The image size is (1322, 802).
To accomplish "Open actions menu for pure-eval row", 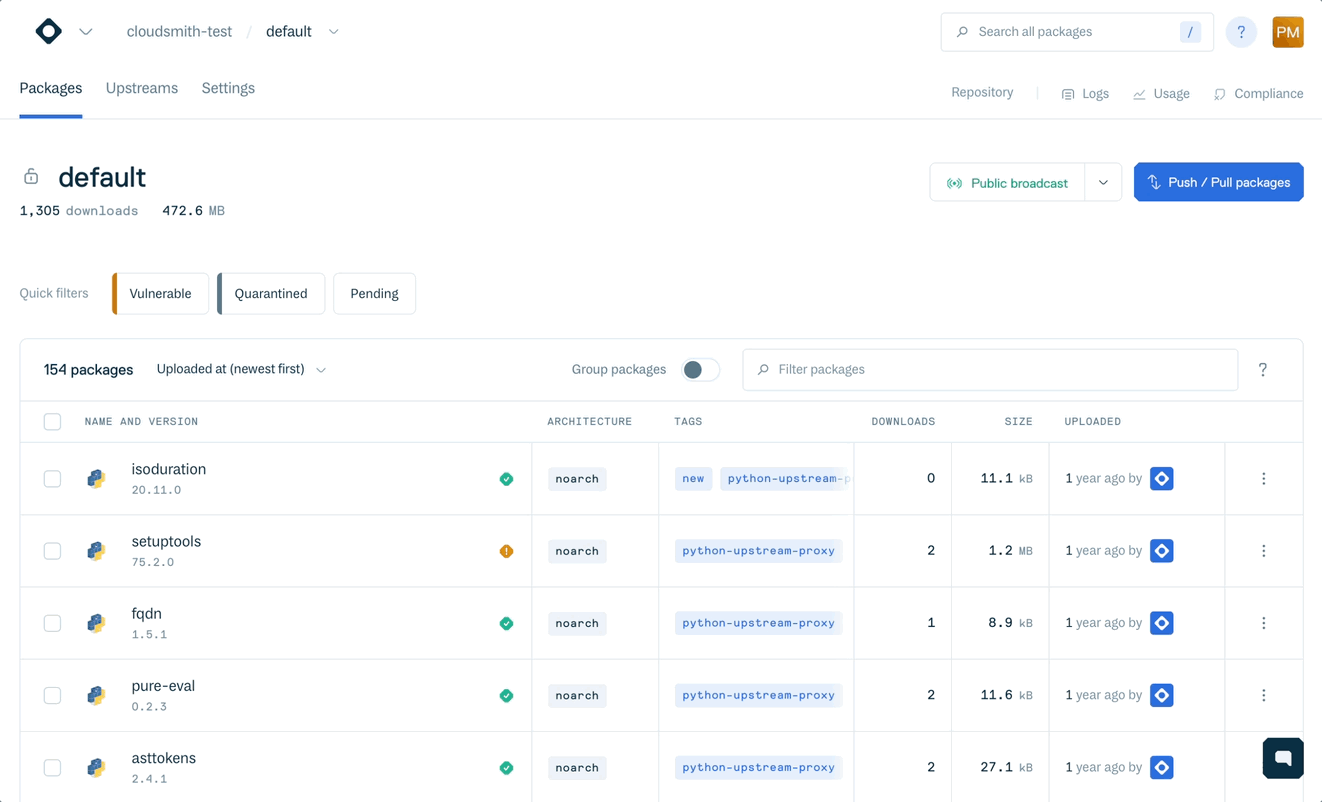I will pyautogui.click(x=1264, y=695).
